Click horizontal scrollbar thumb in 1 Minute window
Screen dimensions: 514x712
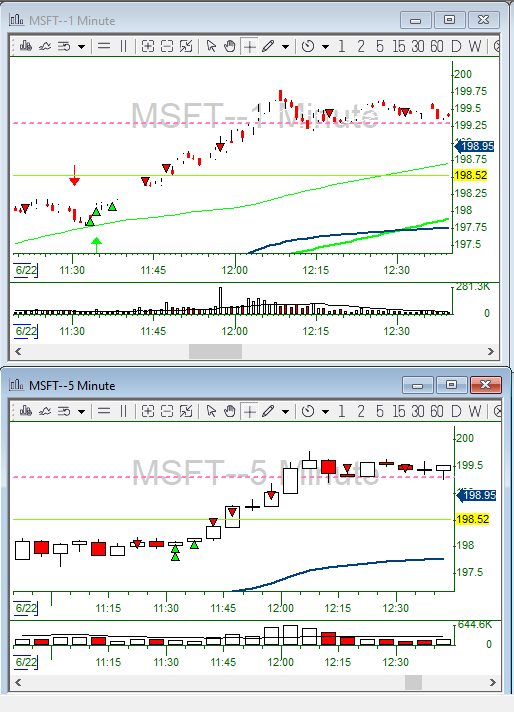(x=215, y=351)
